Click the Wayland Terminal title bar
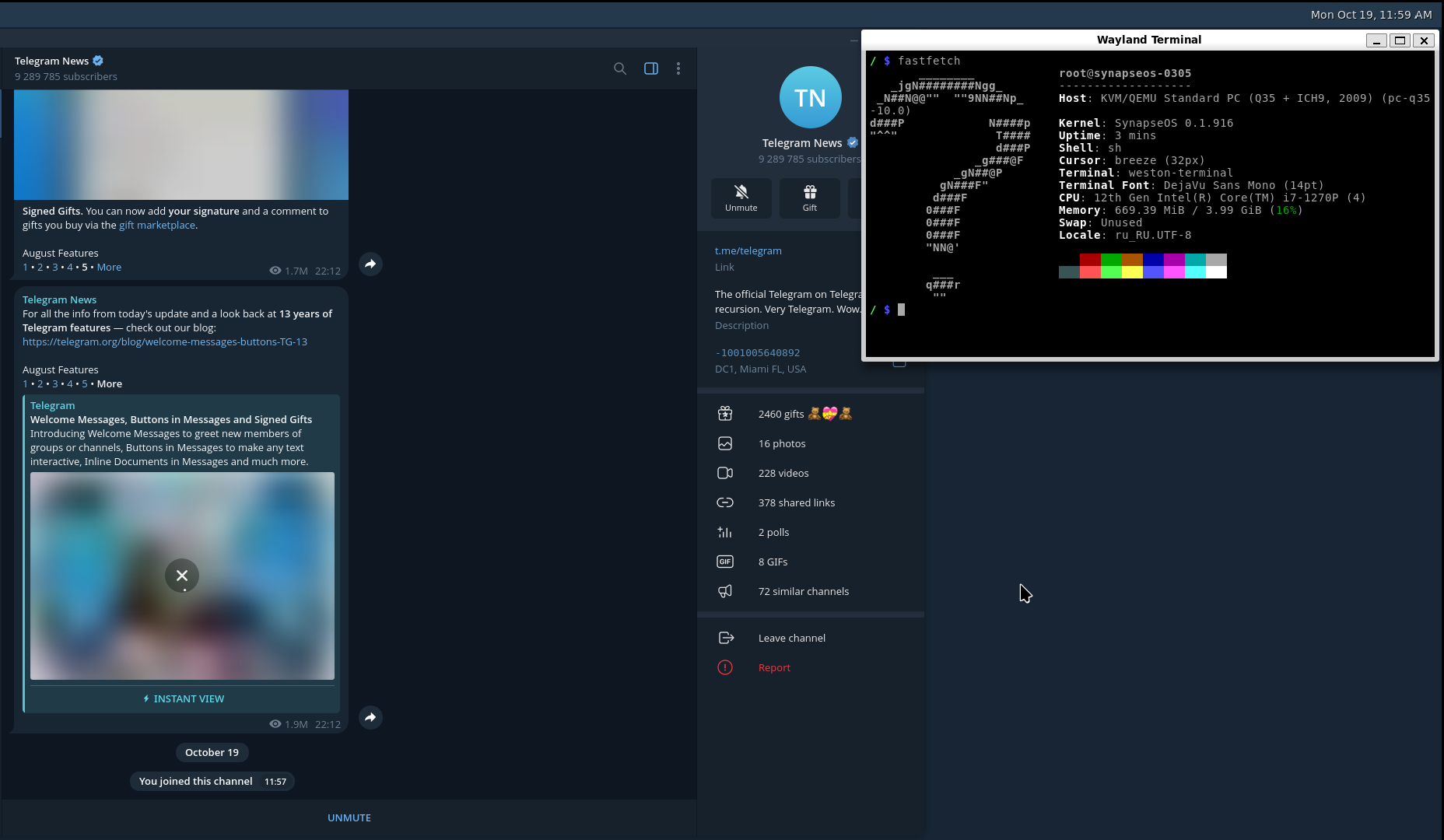This screenshot has height=840, width=1444. [x=1148, y=40]
